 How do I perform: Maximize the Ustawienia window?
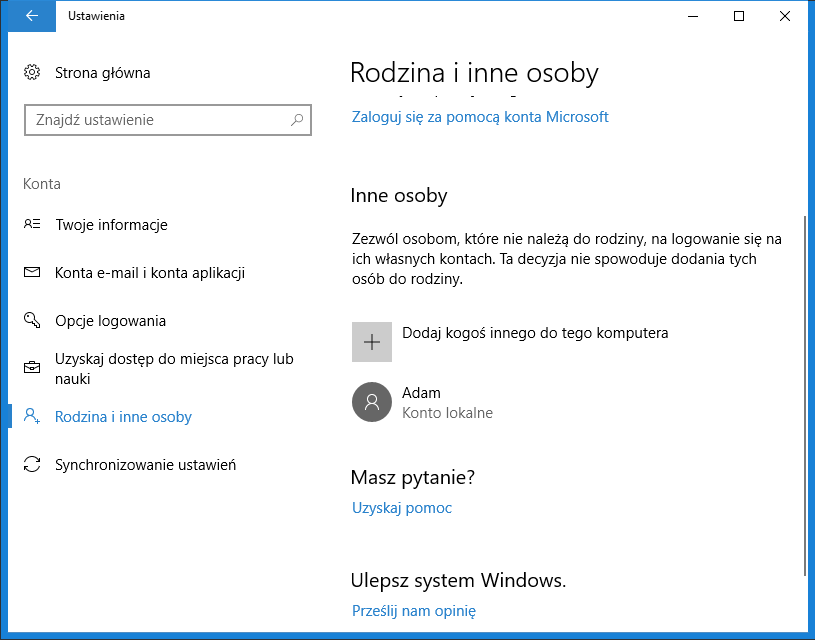[739, 16]
